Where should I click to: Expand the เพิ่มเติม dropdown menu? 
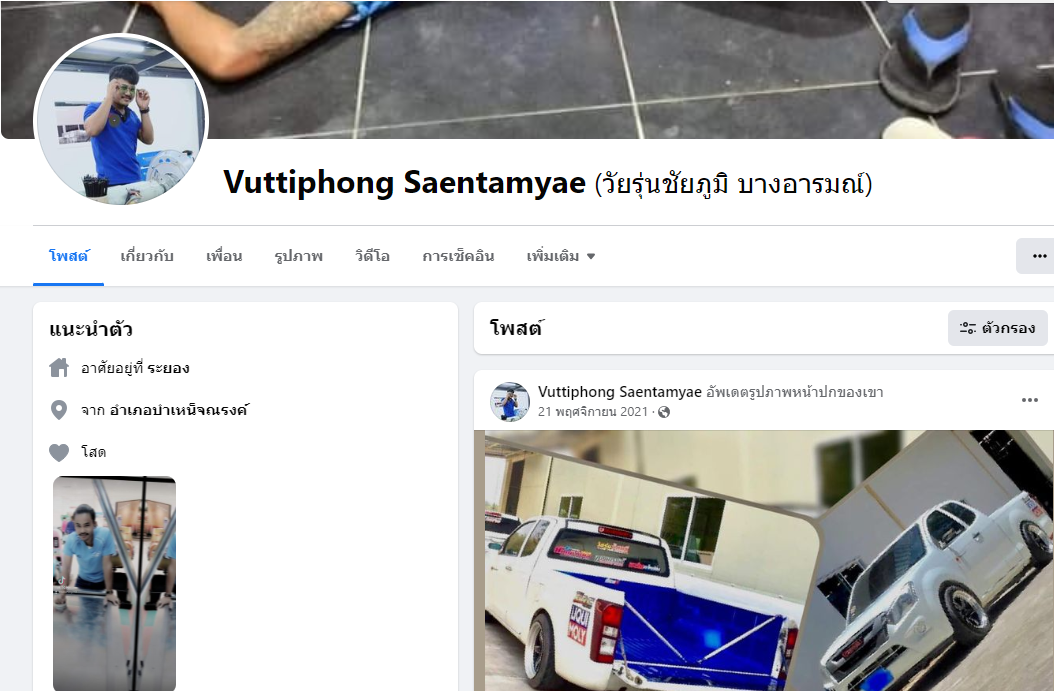click(x=561, y=256)
